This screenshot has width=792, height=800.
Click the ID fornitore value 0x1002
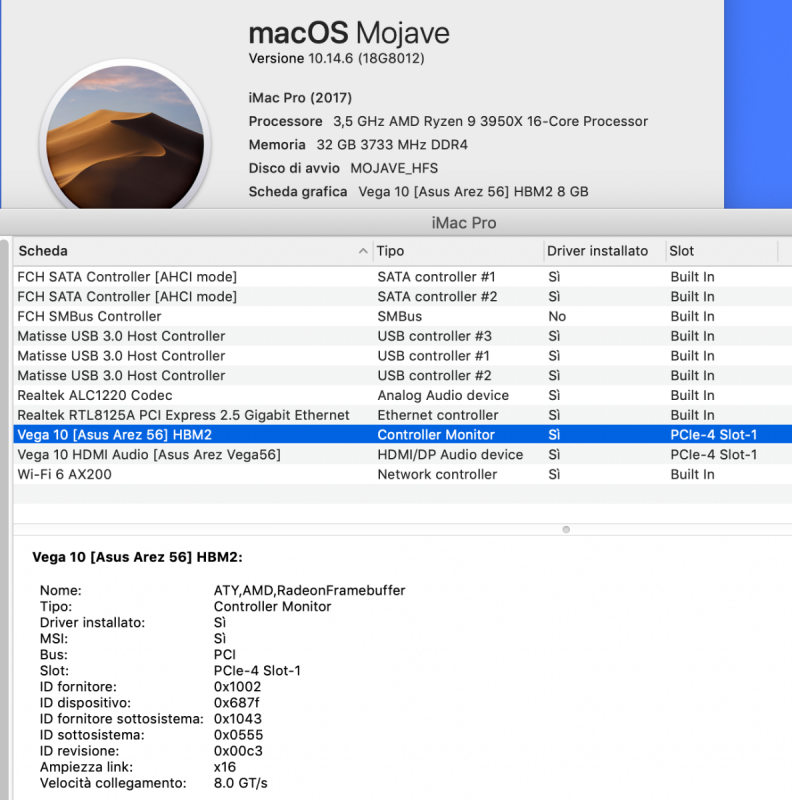(237, 687)
